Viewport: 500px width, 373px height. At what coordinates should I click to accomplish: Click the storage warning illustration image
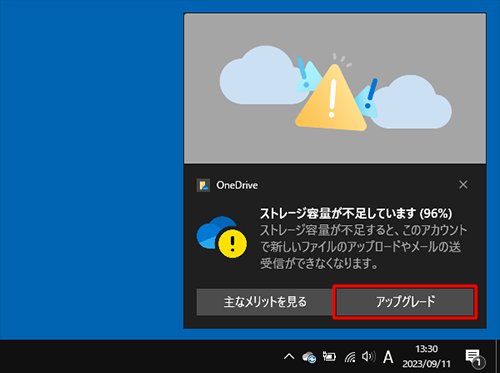click(335, 88)
